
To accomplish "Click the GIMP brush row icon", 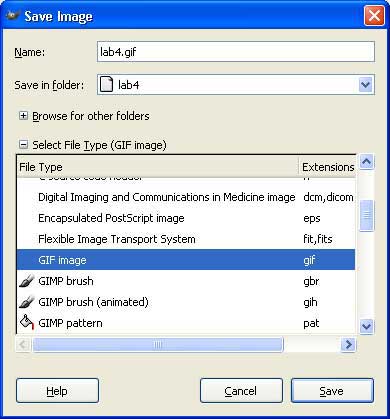I will (x=26, y=281).
